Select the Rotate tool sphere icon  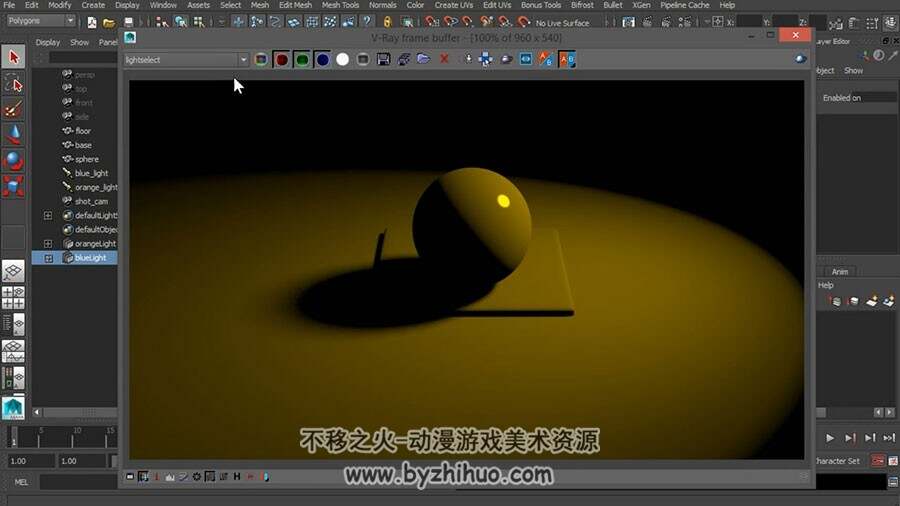click(x=13, y=160)
